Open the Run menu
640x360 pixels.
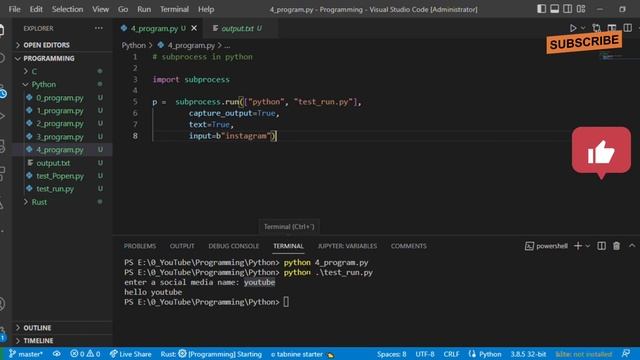point(144,9)
